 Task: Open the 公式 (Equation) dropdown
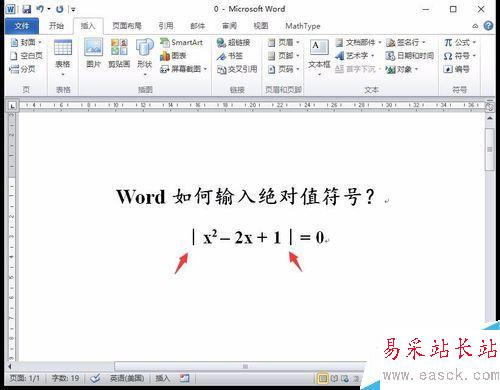(x=460, y=43)
